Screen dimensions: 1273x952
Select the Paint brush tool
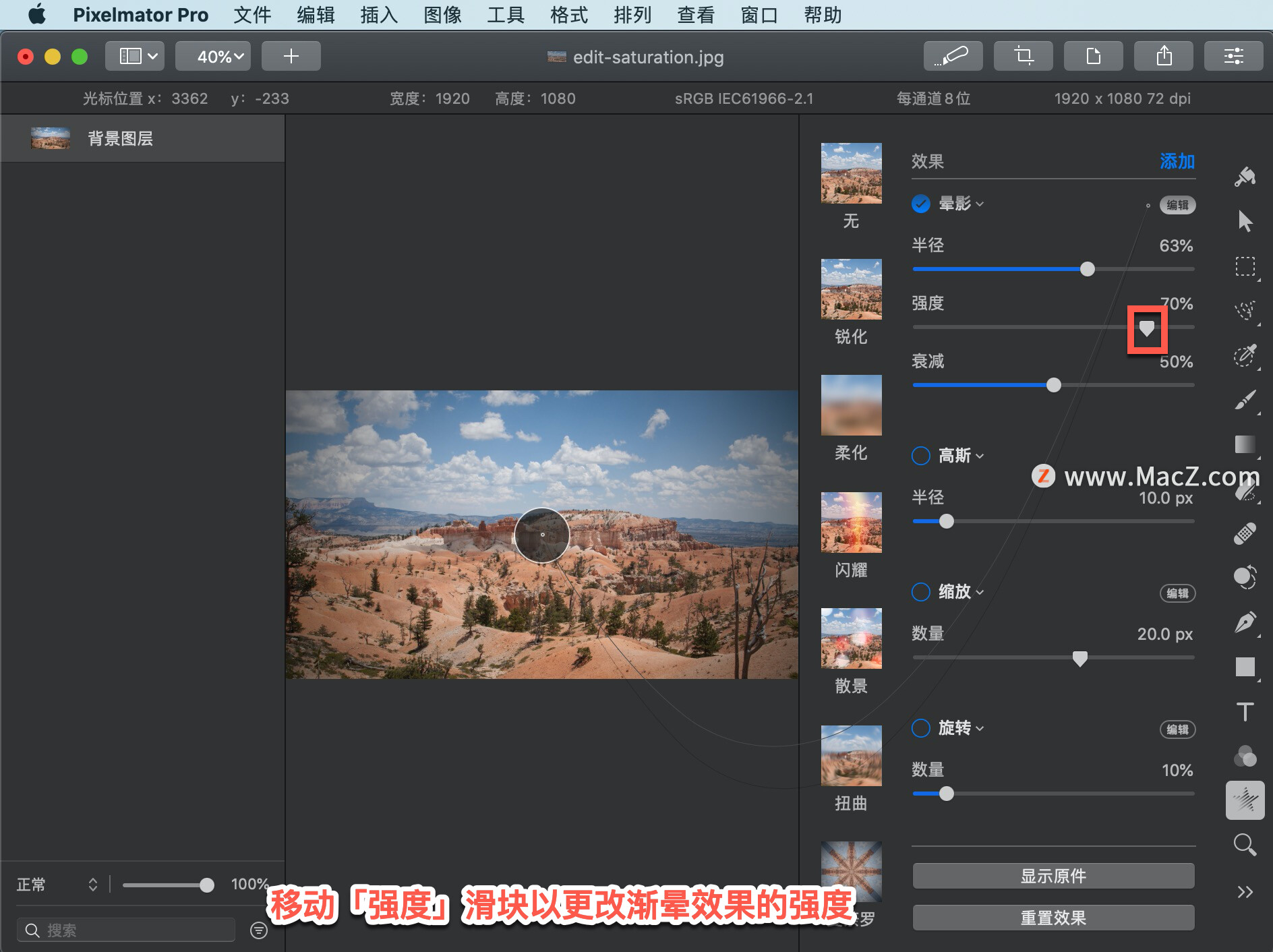1245,400
